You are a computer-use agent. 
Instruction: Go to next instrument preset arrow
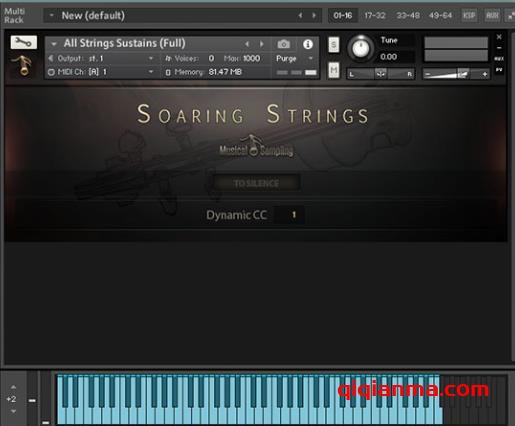pyautogui.click(x=262, y=44)
